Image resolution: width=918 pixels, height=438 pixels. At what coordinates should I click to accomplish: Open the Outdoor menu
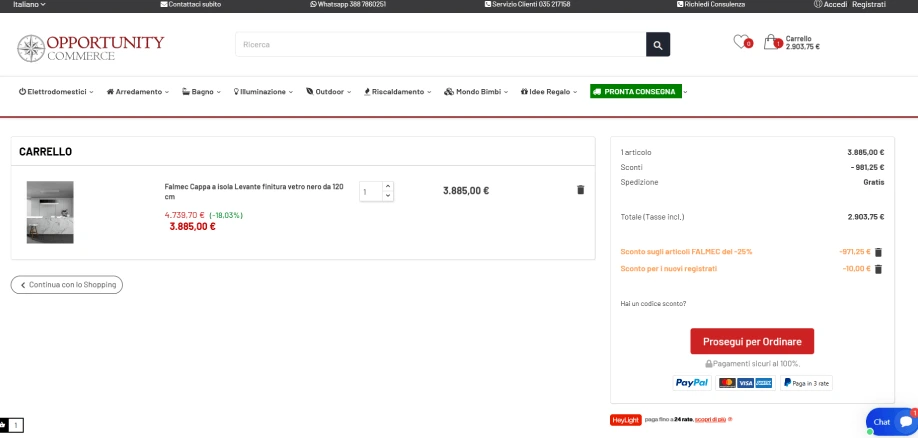328,92
